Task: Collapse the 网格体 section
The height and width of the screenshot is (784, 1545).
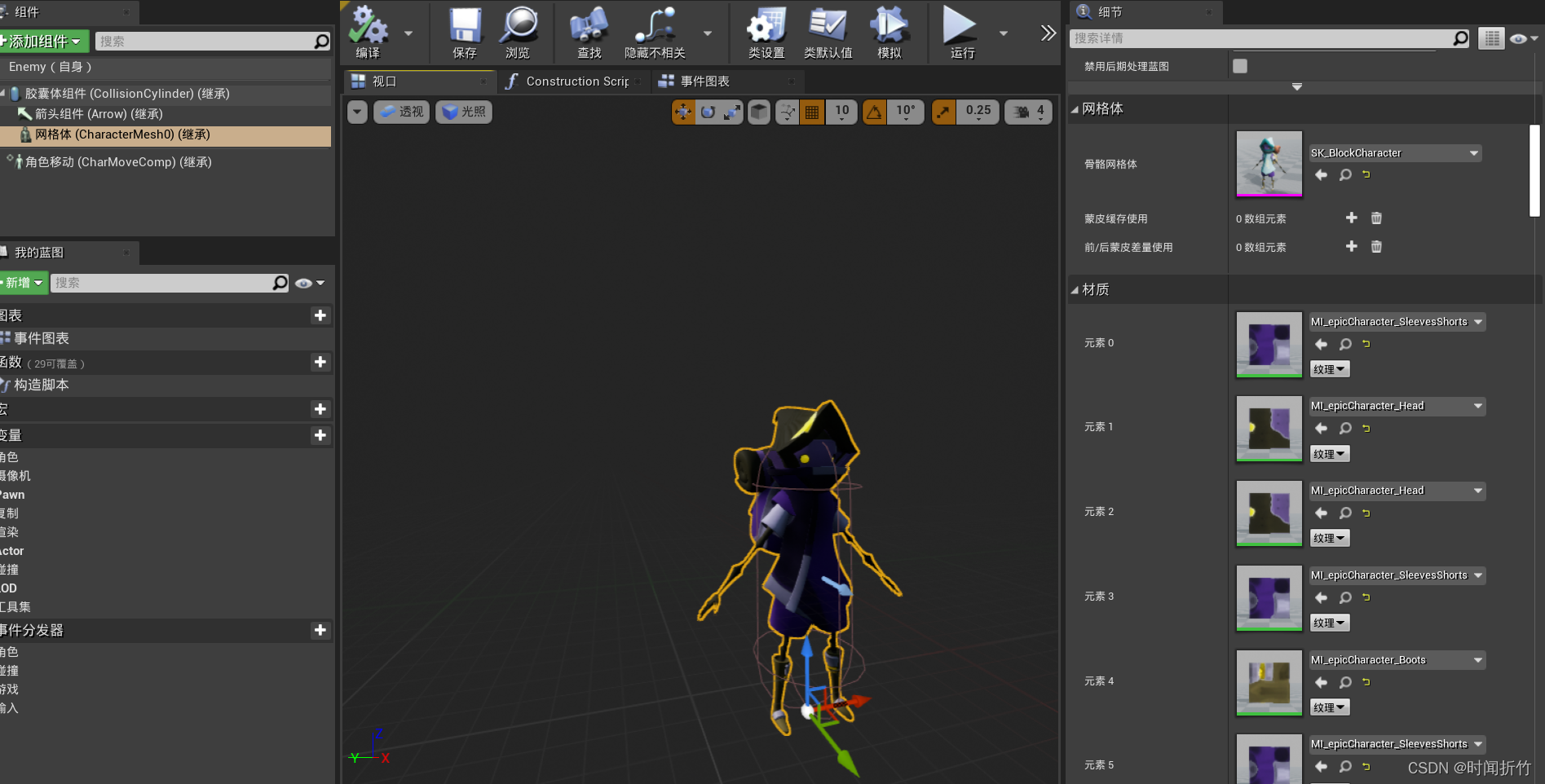Action: pos(1075,109)
